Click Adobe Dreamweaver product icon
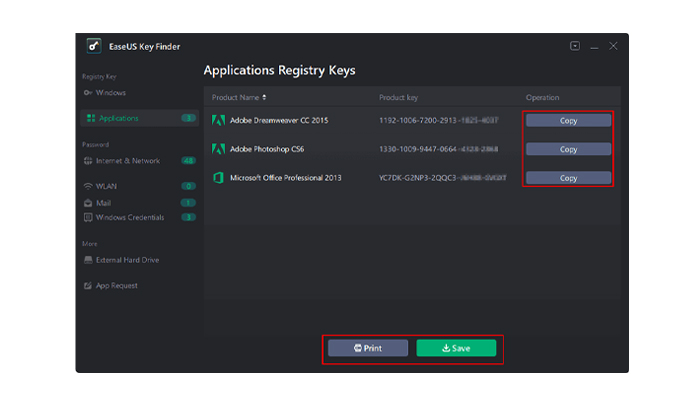 point(218,120)
